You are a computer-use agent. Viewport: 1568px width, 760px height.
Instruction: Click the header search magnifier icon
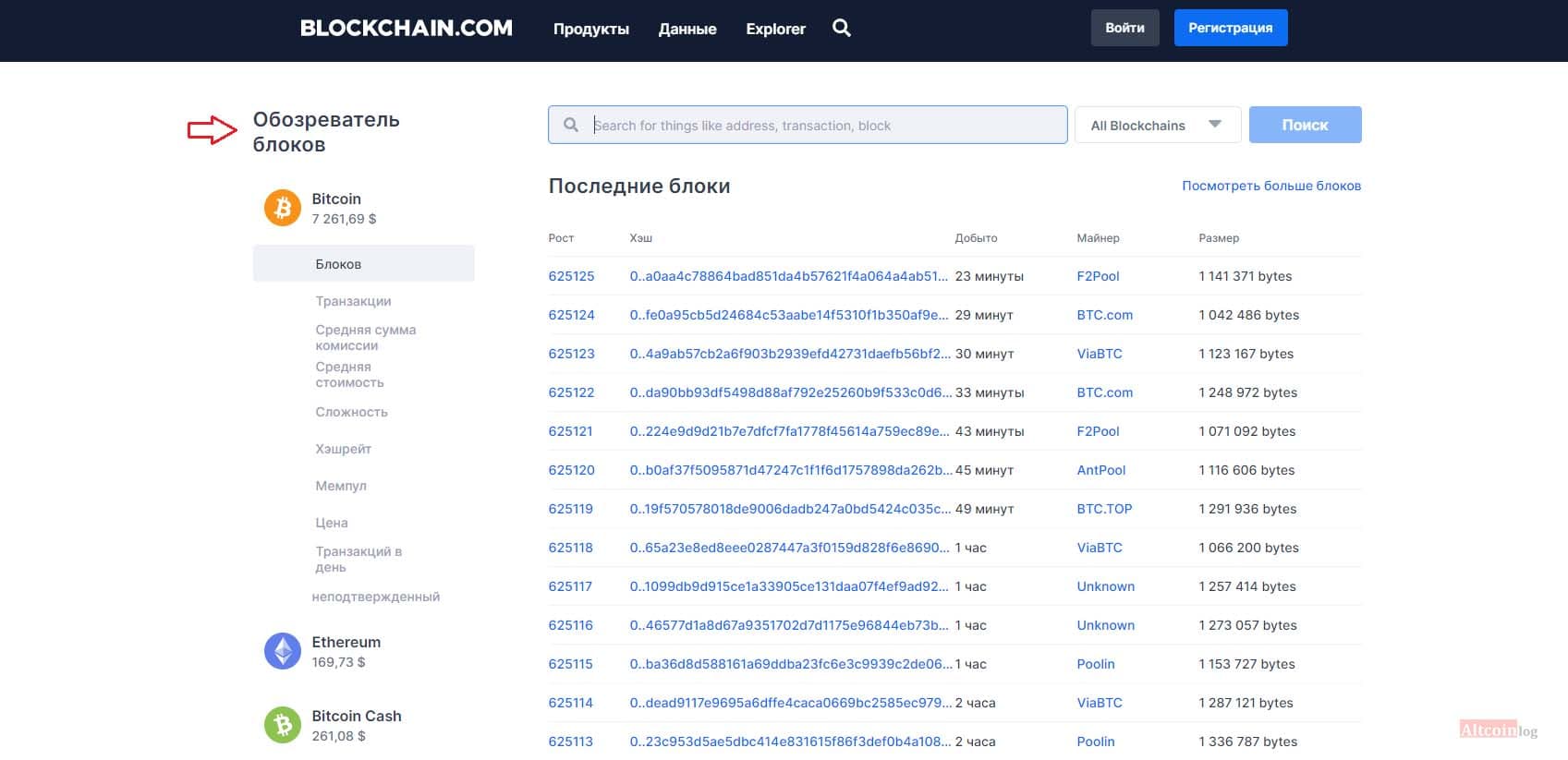pyautogui.click(x=841, y=28)
